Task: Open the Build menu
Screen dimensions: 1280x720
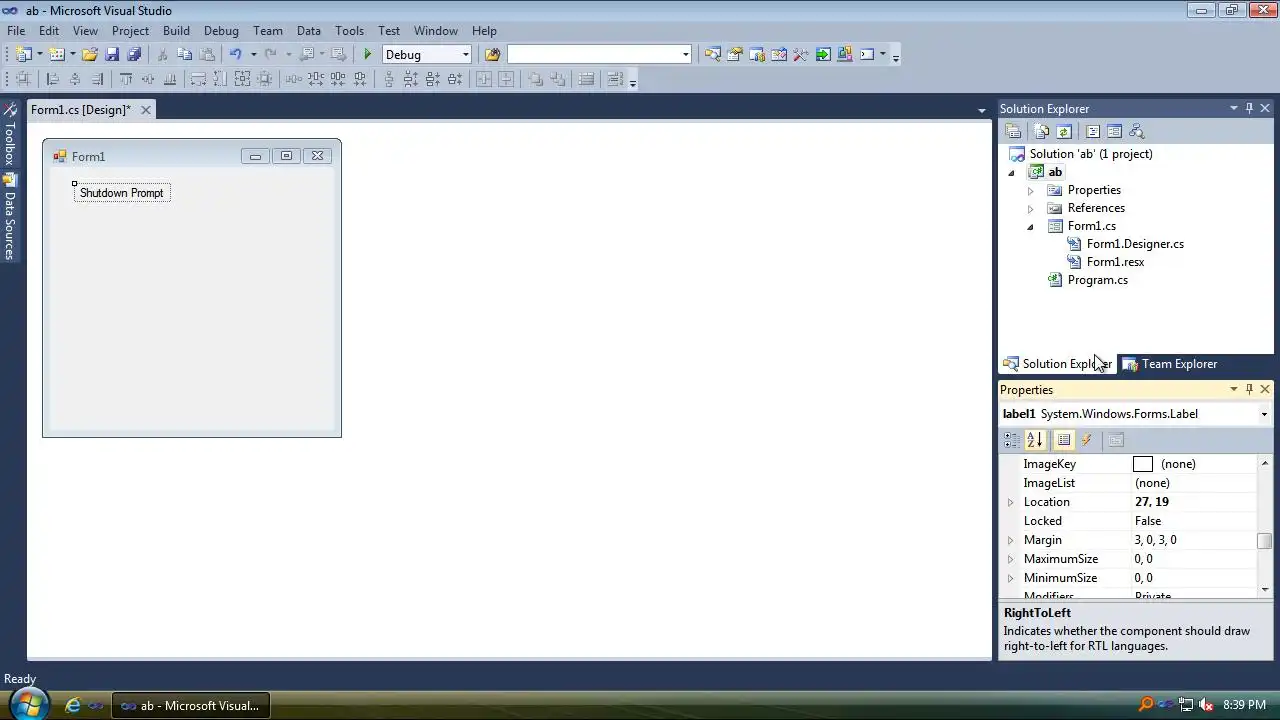Action: tap(176, 31)
